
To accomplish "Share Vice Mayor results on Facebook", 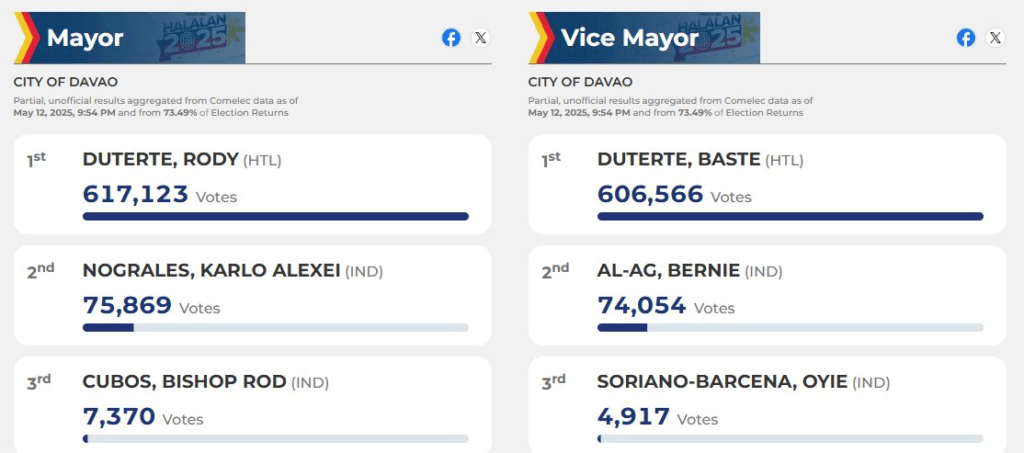I will pos(966,38).
